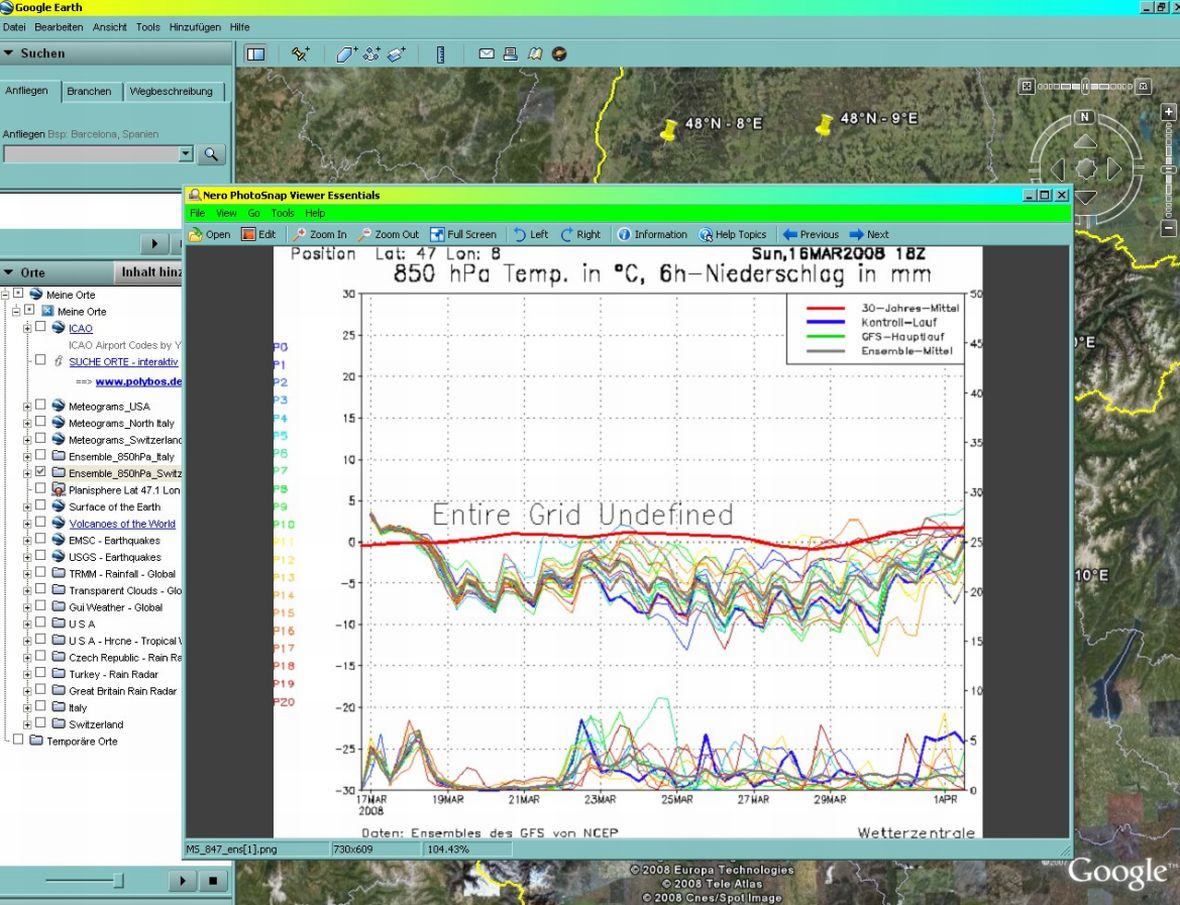This screenshot has height=905, width=1180.
Task: Collapse the Suchen panel
Action: click(x=9, y=53)
